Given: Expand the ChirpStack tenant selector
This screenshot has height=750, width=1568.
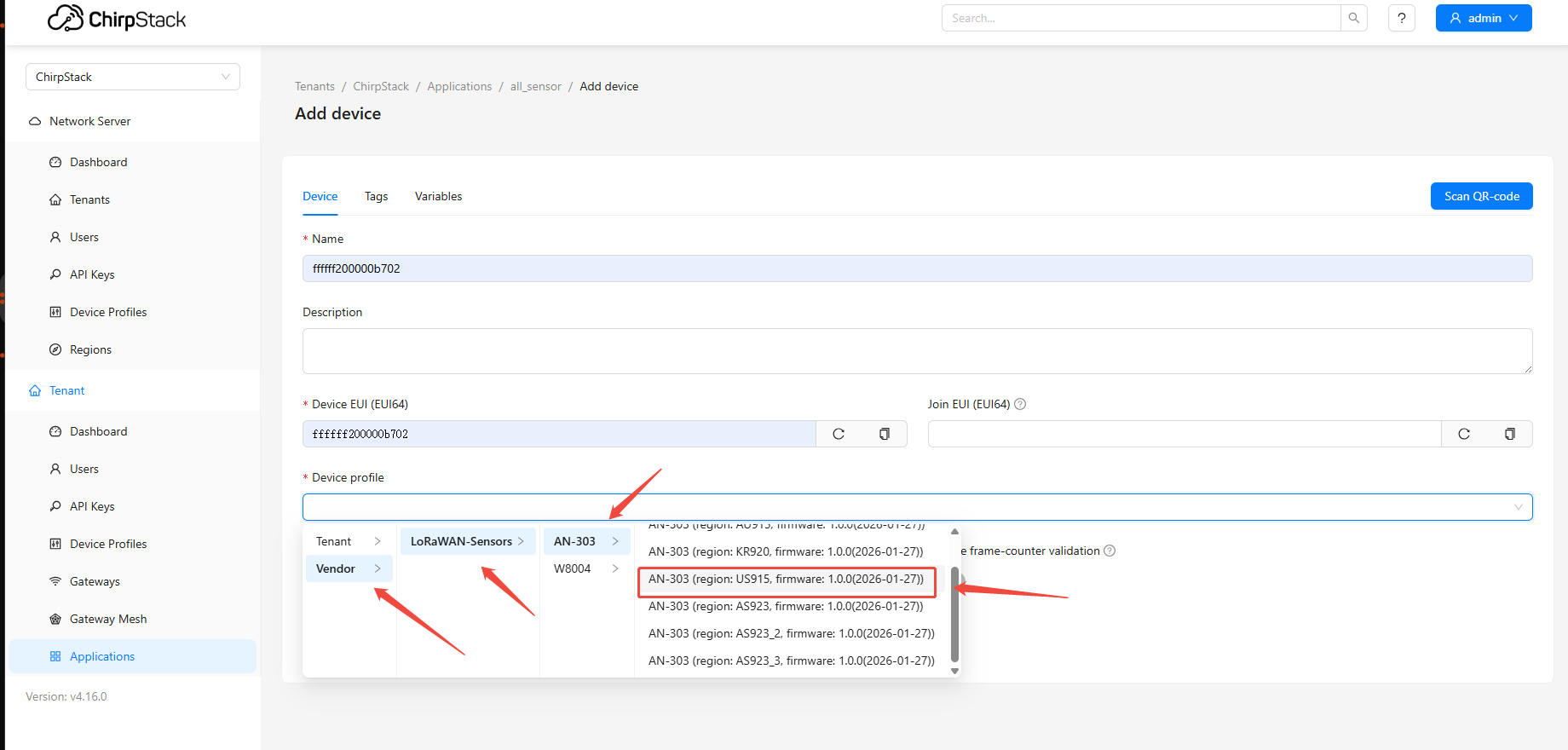Looking at the screenshot, I should coord(133,77).
